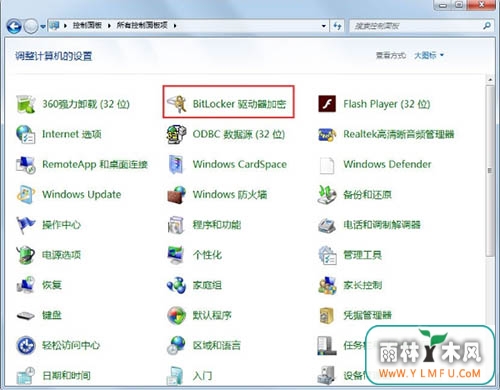Open 个性化 personalization icon
The image size is (500, 390).
pos(176,255)
